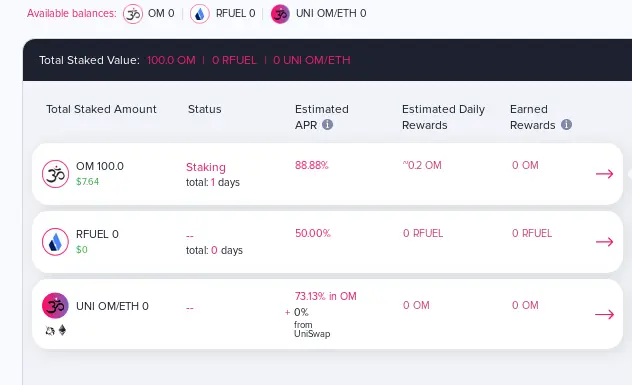
Task: Click the 'Estimated APR' column header
Action: 322,117
